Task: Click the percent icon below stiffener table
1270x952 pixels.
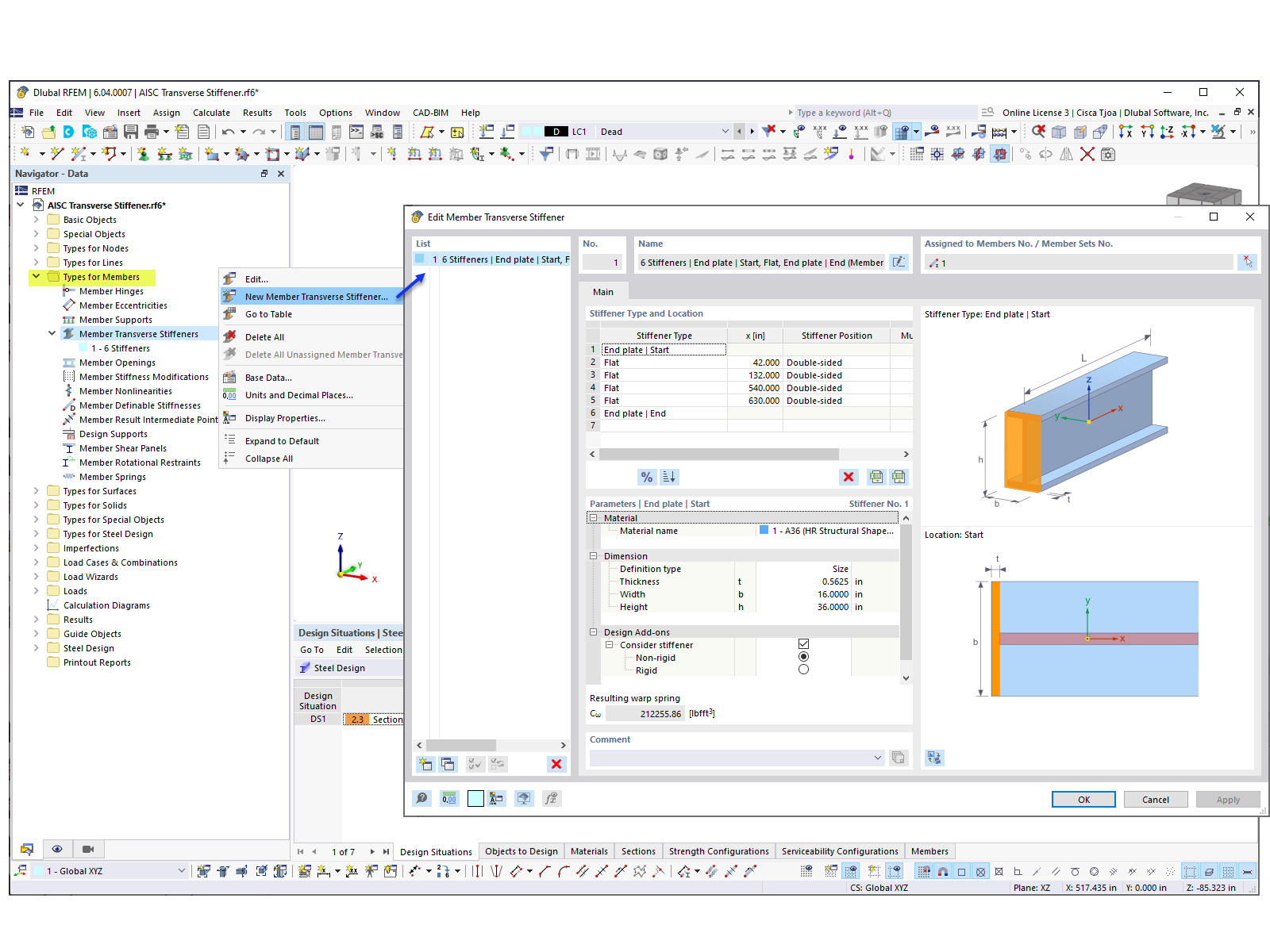Action: pos(647,477)
